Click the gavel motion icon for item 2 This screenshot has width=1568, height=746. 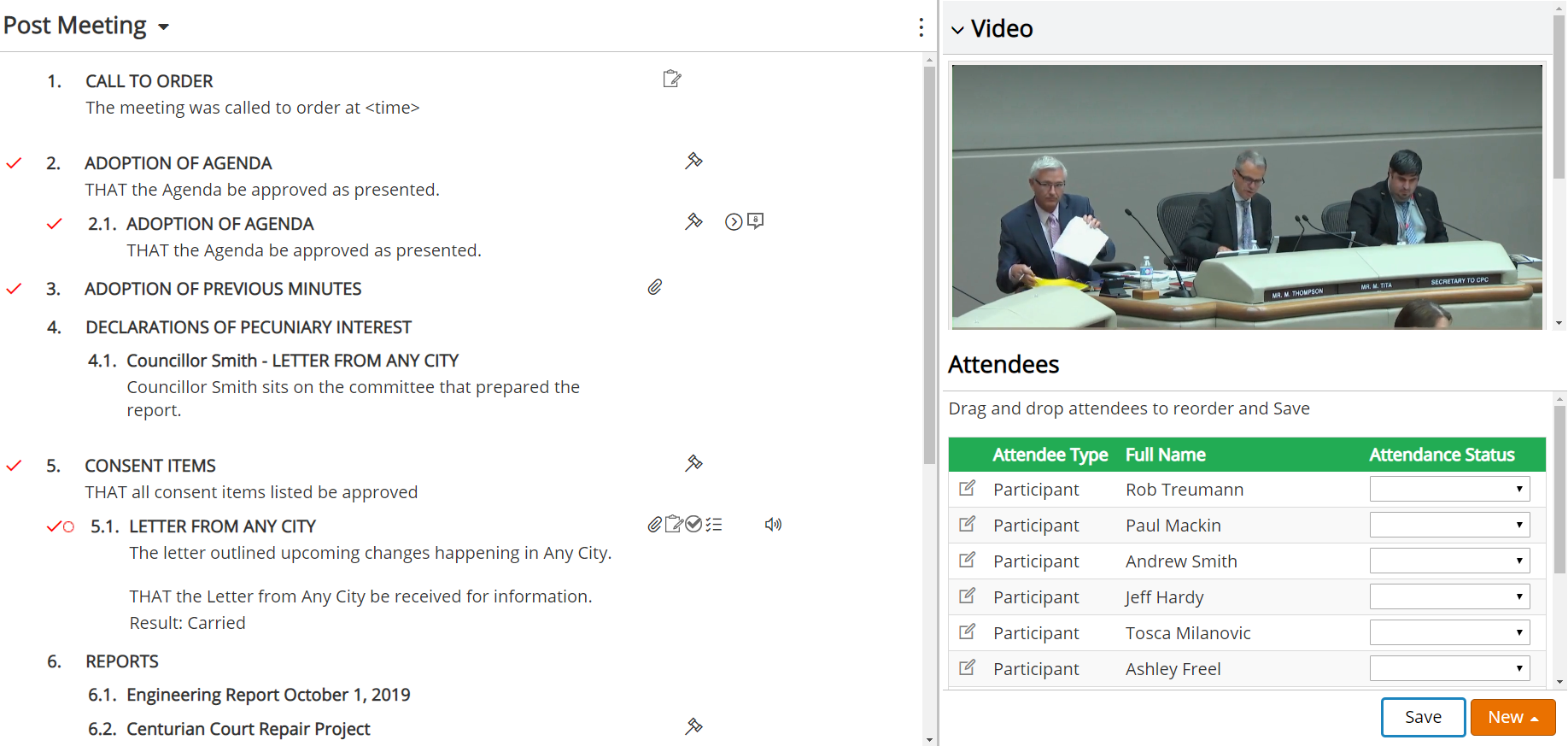pos(693,161)
